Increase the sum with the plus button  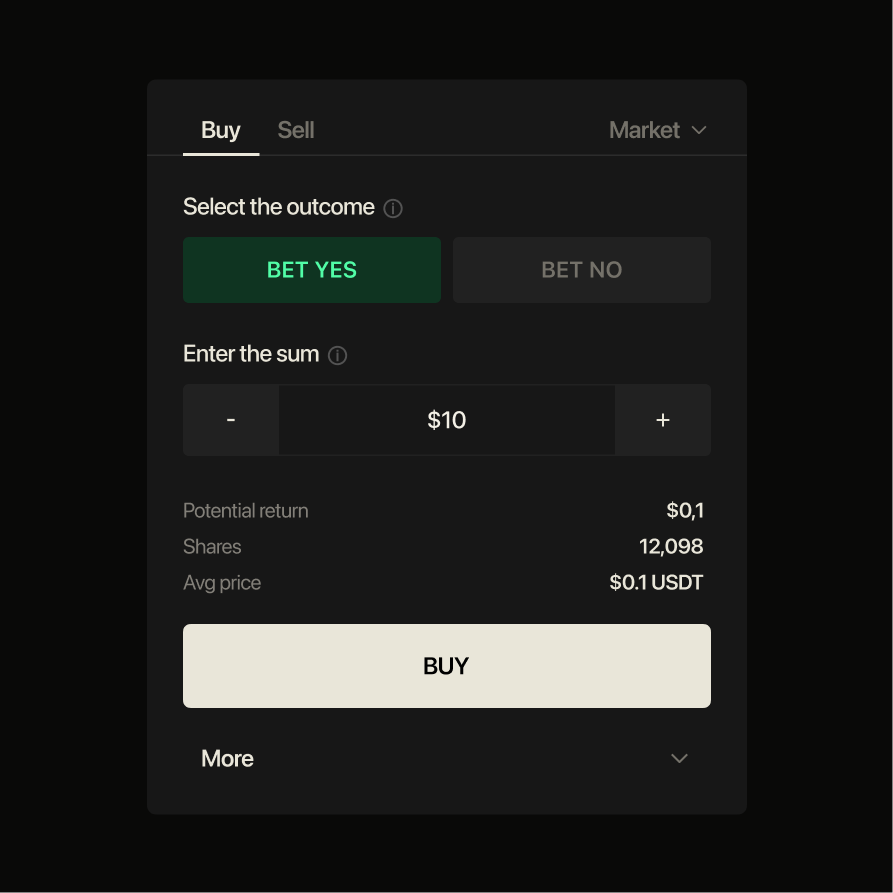click(x=663, y=420)
